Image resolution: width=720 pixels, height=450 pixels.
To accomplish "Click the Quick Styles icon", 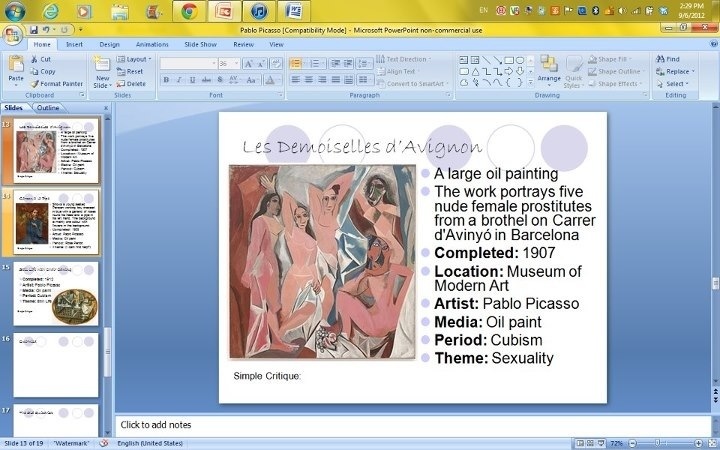I will (574, 70).
